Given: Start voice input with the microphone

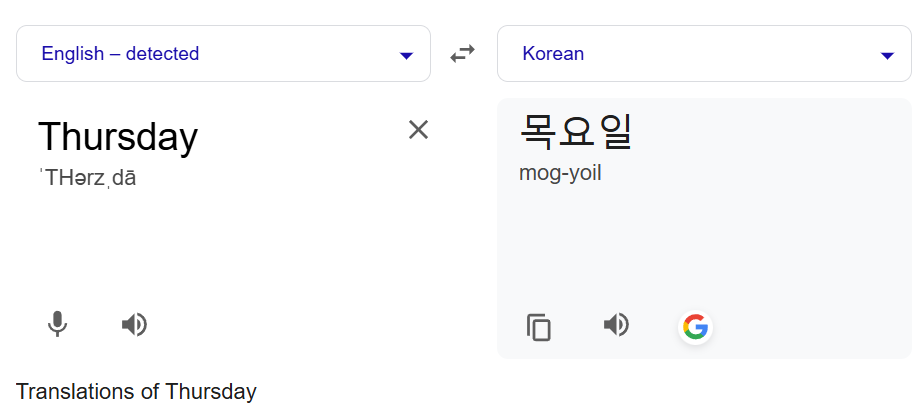Looking at the screenshot, I should [x=57, y=324].
